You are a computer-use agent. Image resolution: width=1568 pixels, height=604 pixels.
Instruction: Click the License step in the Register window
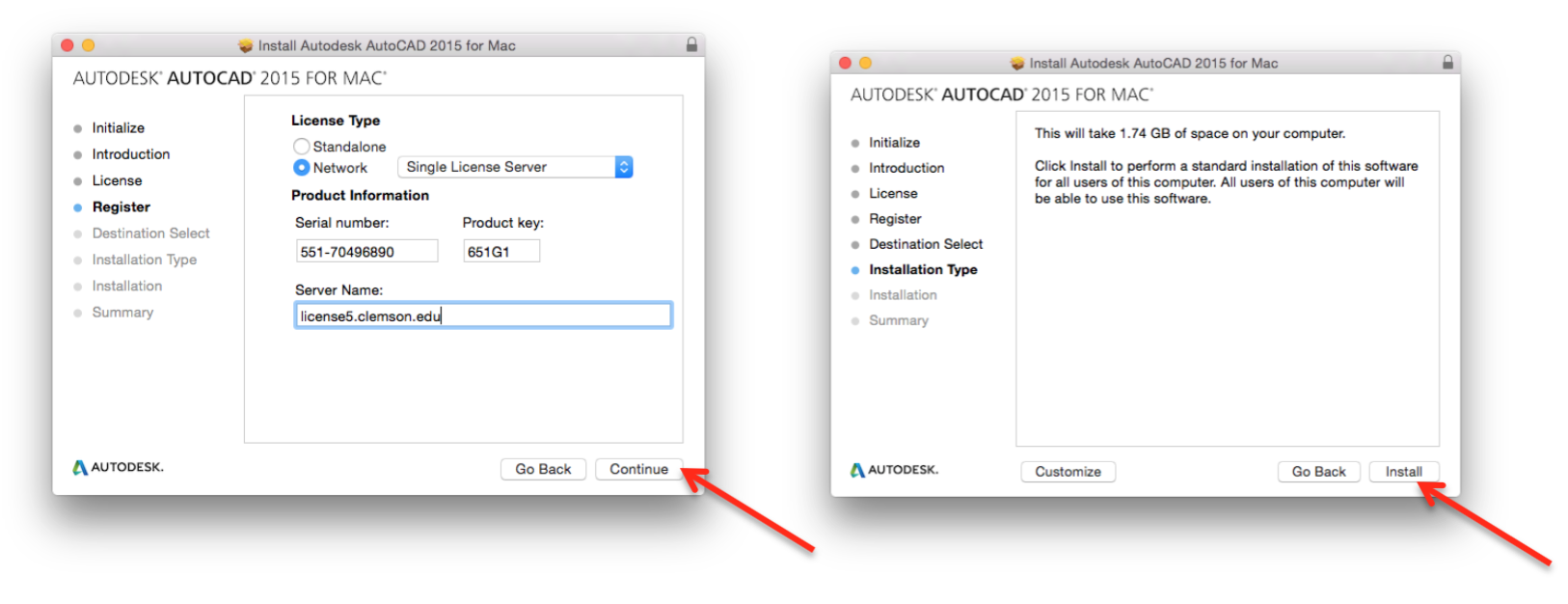tap(117, 180)
